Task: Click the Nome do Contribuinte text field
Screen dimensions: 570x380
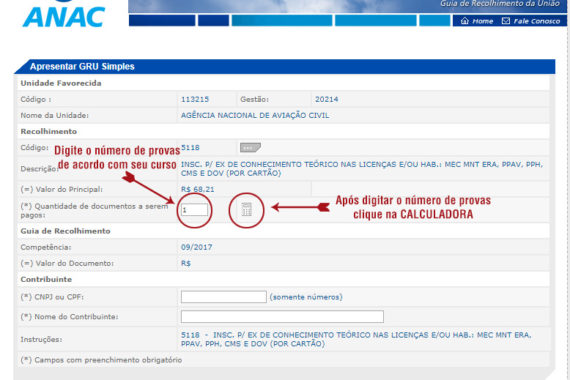Action: pos(282,316)
